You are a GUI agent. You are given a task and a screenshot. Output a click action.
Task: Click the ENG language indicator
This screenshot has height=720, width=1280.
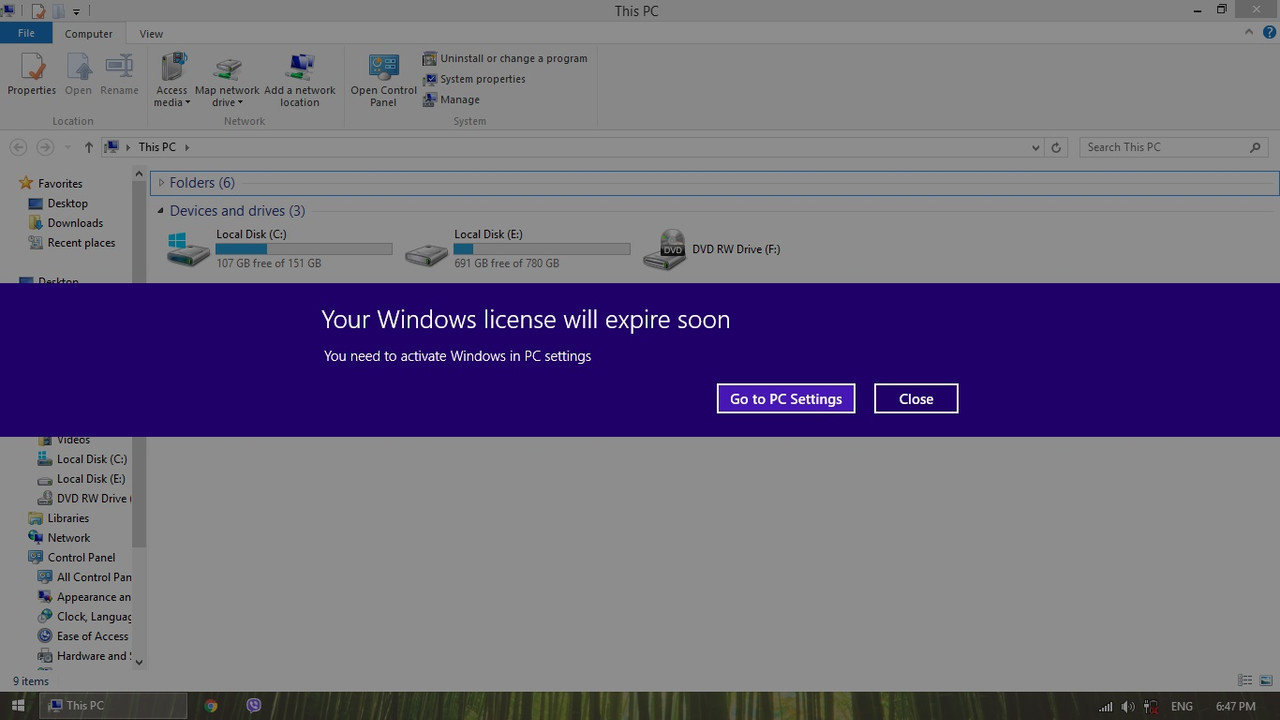1181,707
